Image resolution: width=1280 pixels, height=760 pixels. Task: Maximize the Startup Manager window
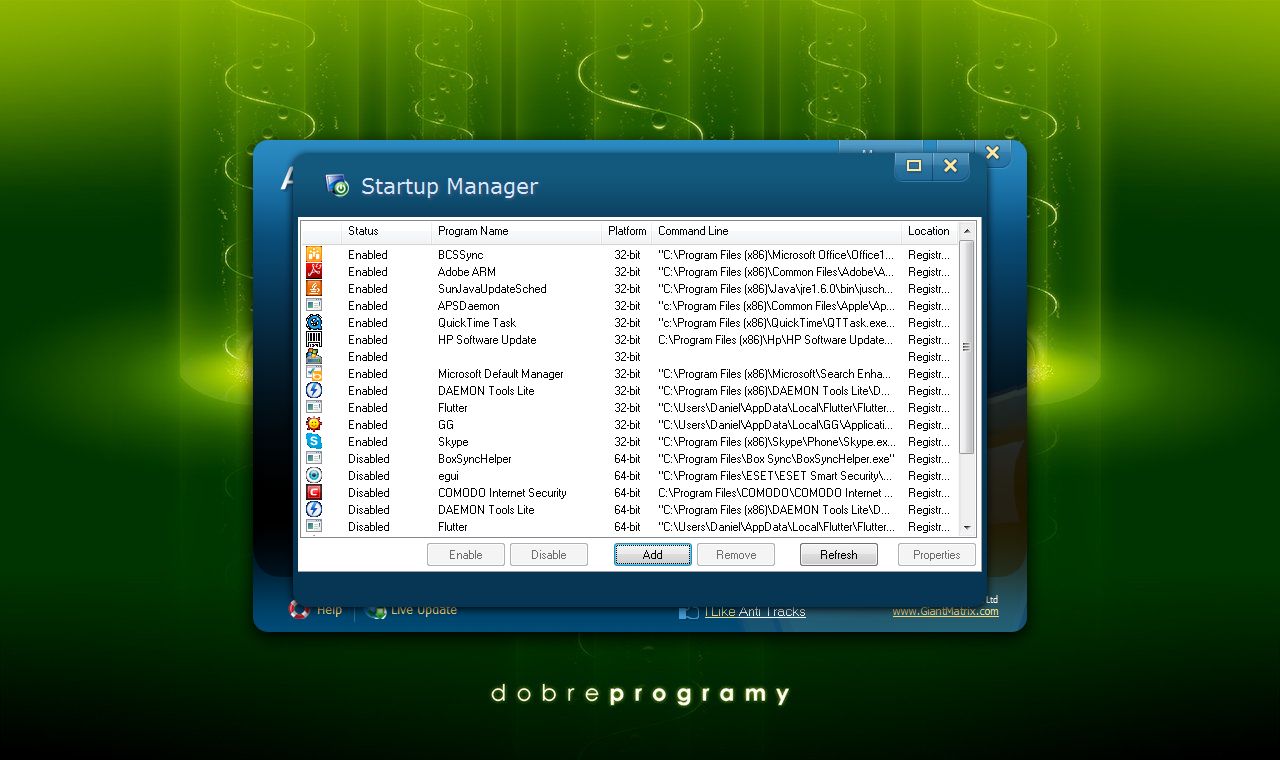[x=913, y=166]
